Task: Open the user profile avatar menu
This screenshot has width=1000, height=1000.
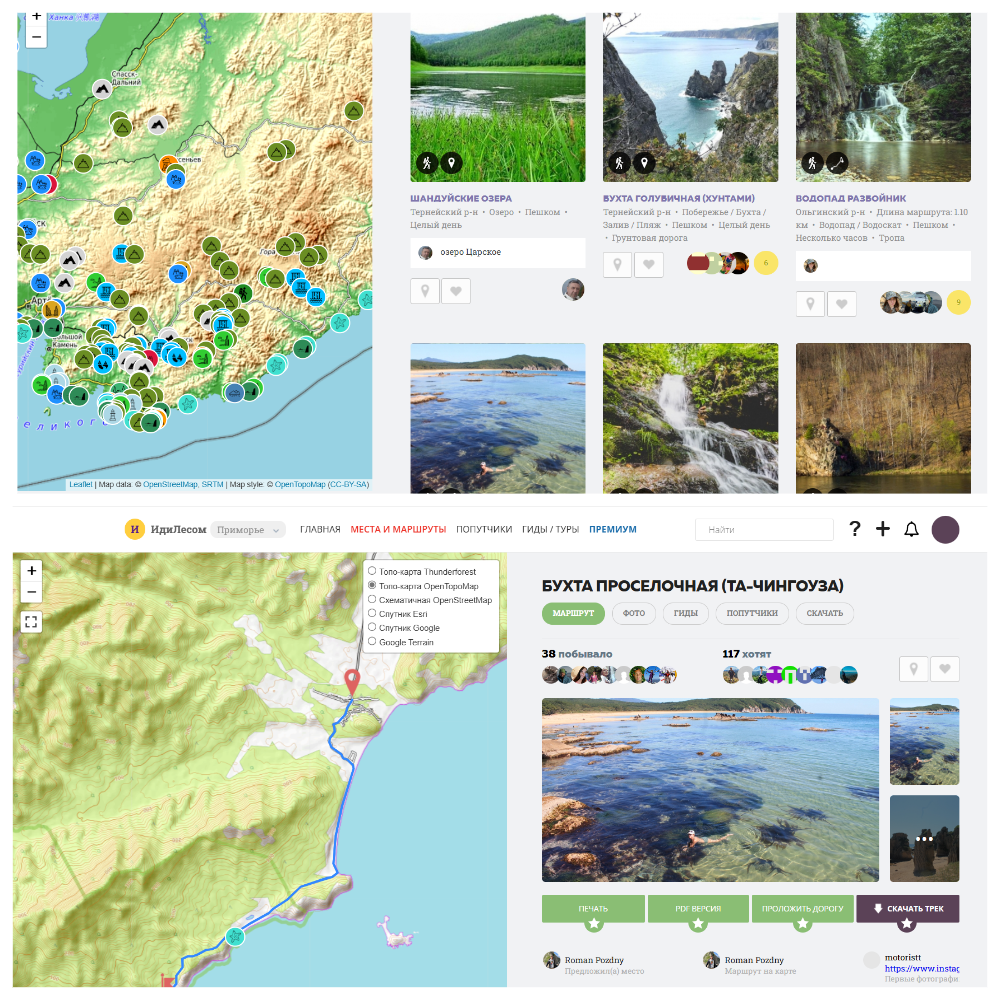Action: pos(945,530)
